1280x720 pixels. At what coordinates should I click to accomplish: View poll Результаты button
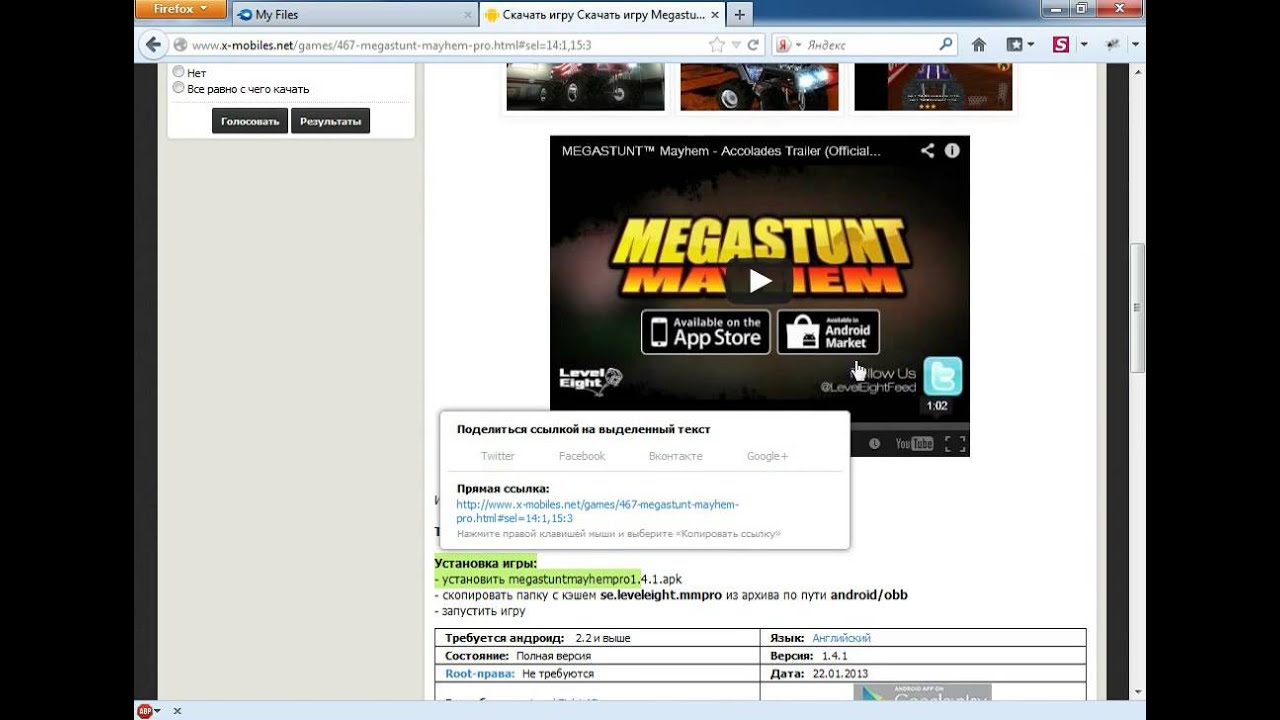point(330,121)
